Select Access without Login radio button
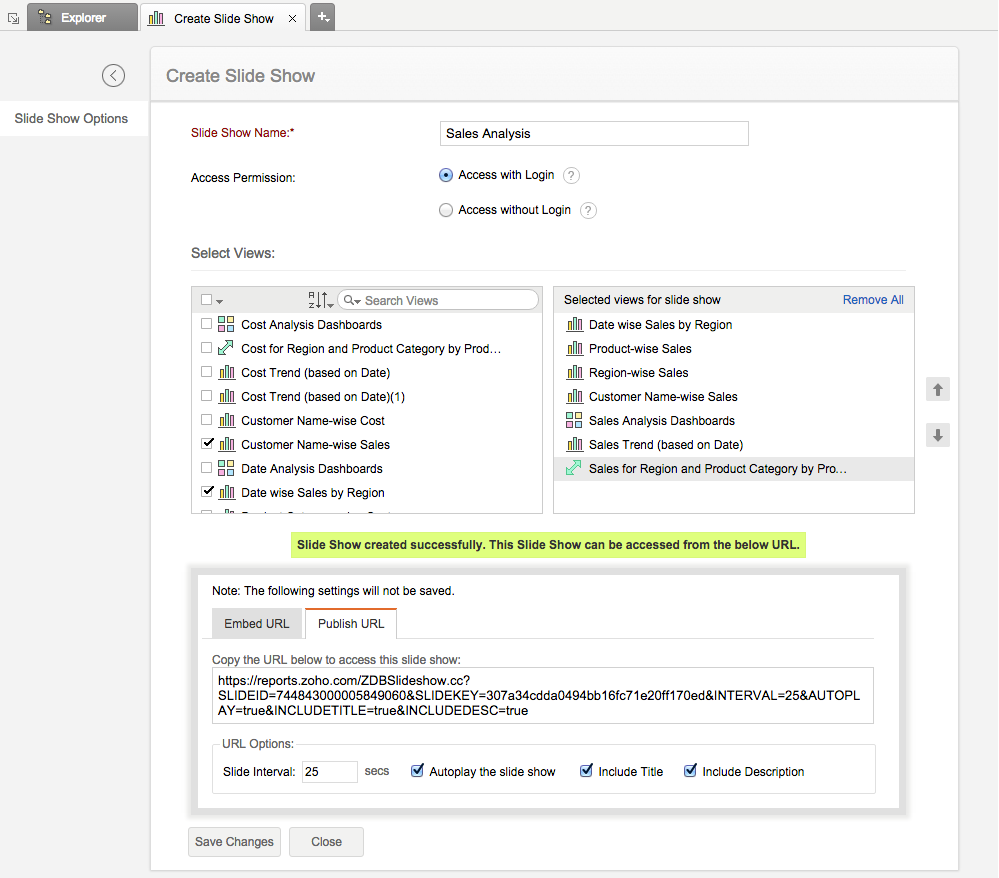Image resolution: width=999 pixels, height=878 pixels. pos(446,211)
